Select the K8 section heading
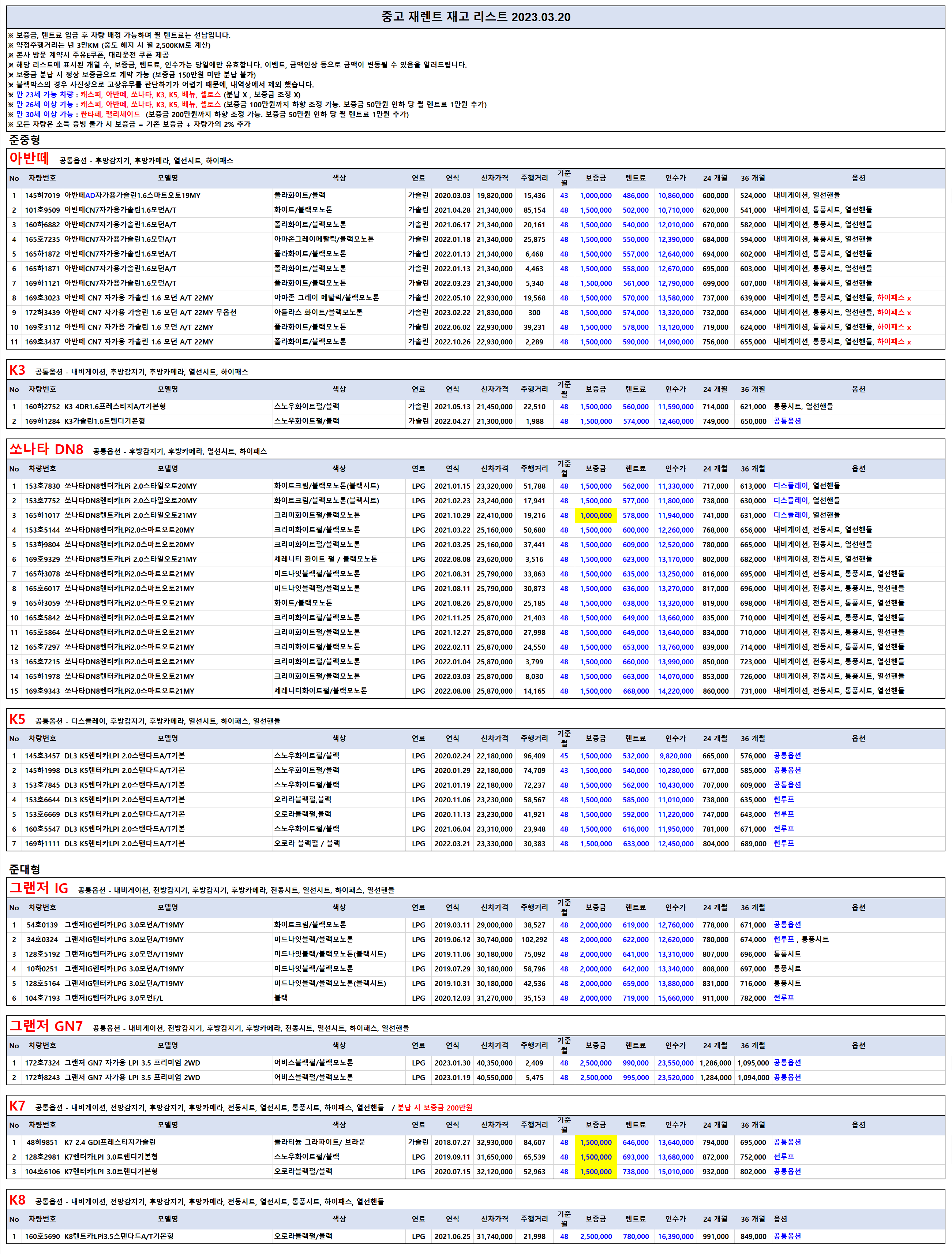The height and width of the screenshot is (1254, 952). point(18,1199)
